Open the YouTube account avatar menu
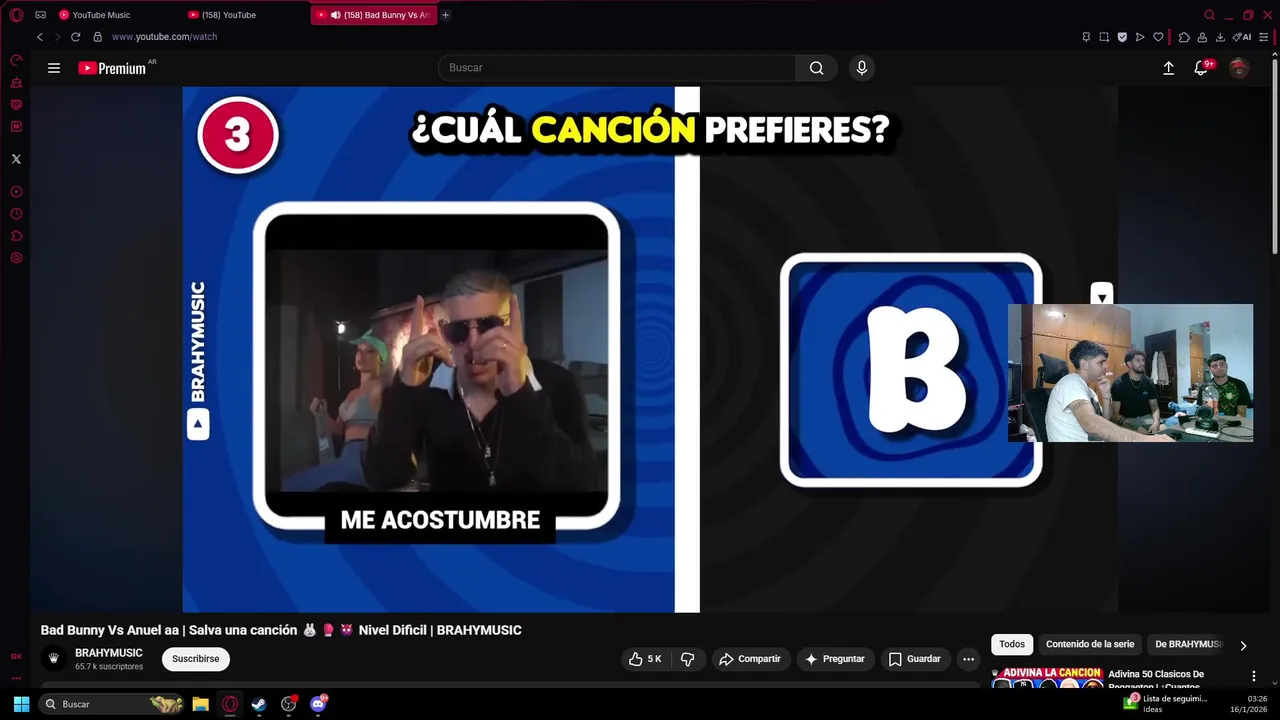The height and width of the screenshot is (720, 1280). pos(1239,68)
